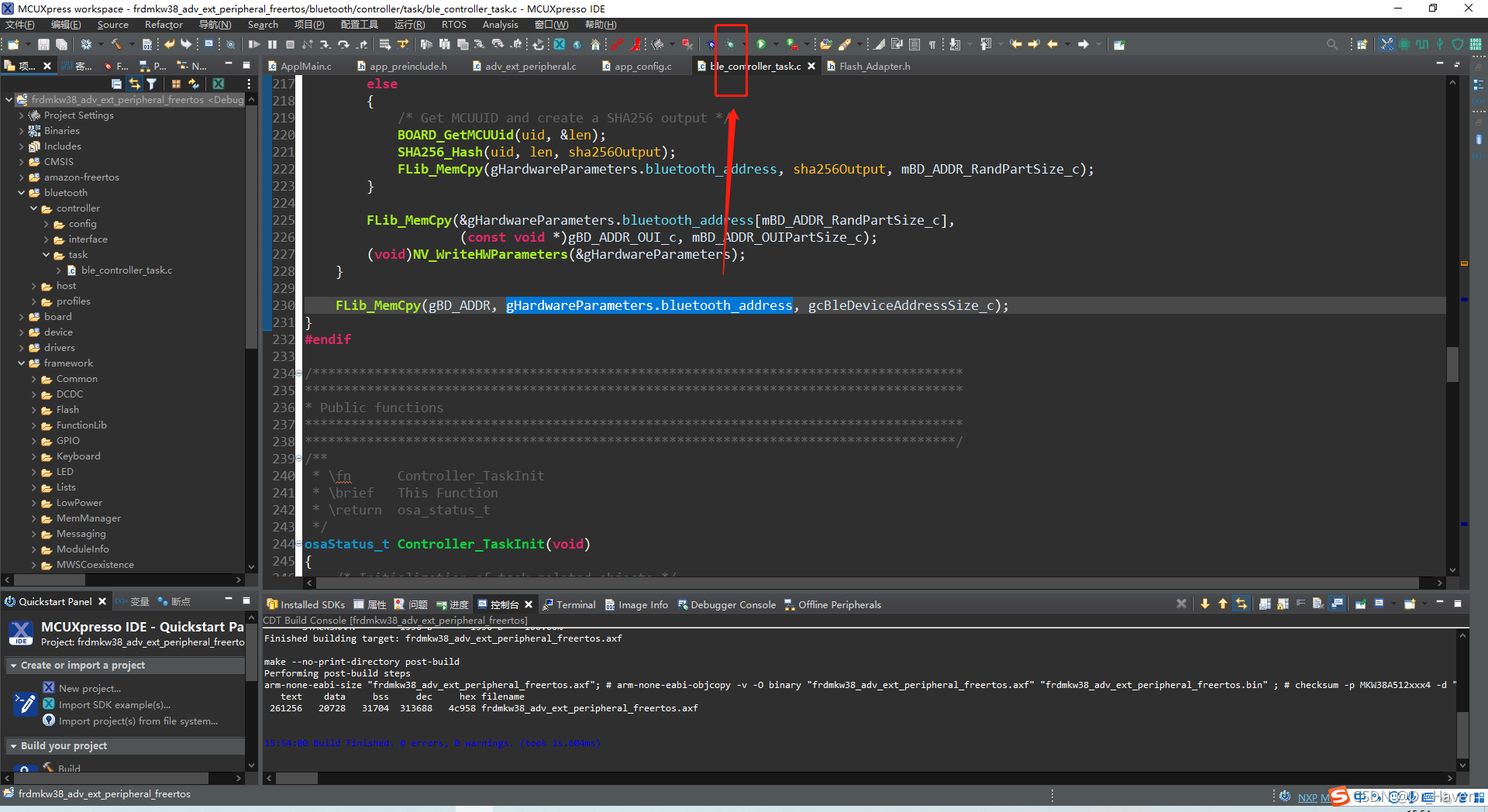This screenshot has width=1488, height=812.
Task: Toggle Link with Editor in Project Explorer
Action: (134, 84)
